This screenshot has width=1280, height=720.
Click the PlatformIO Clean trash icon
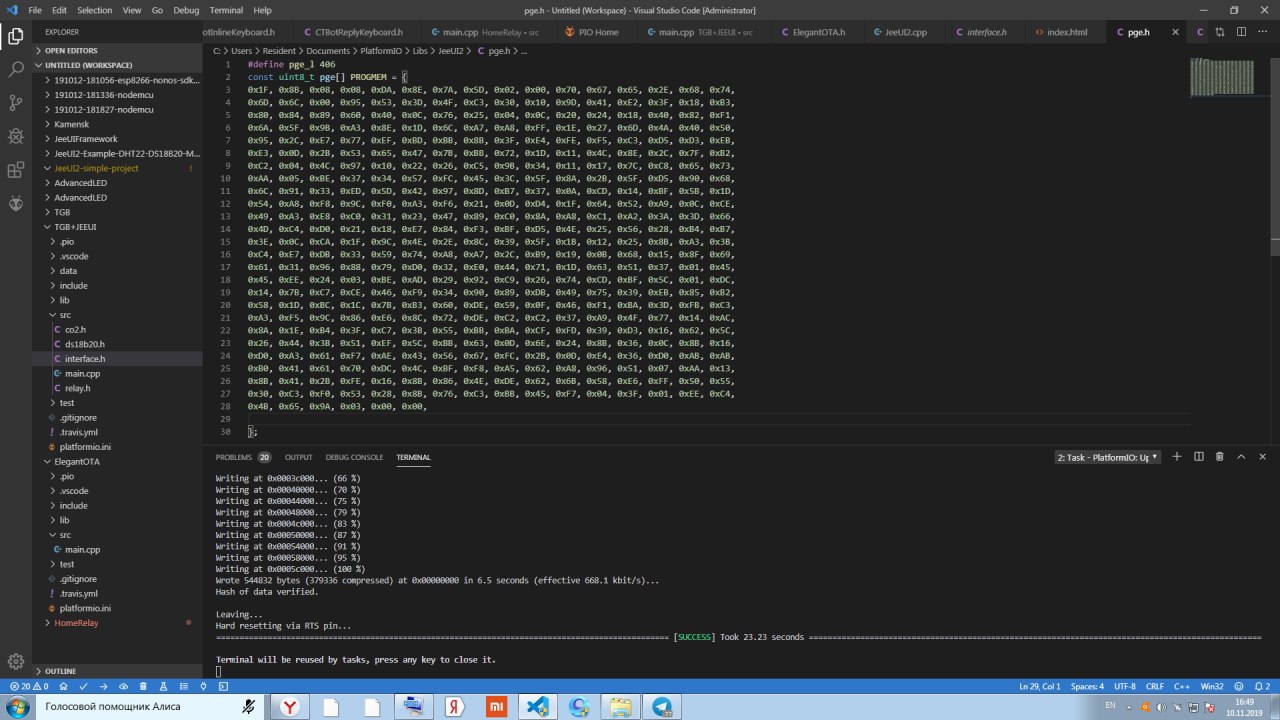click(x=144, y=687)
